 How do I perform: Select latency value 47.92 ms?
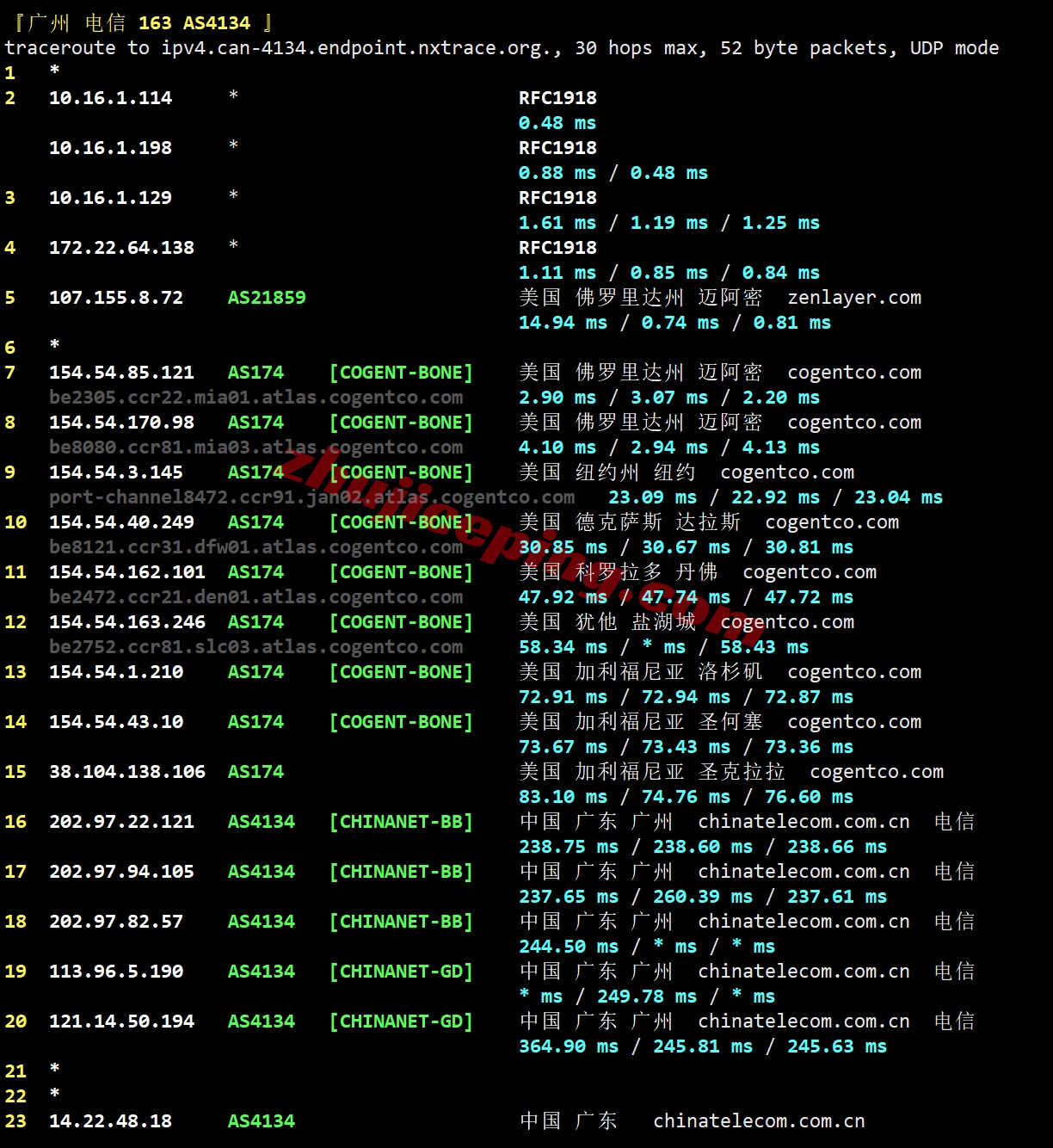[x=563, y=597]
